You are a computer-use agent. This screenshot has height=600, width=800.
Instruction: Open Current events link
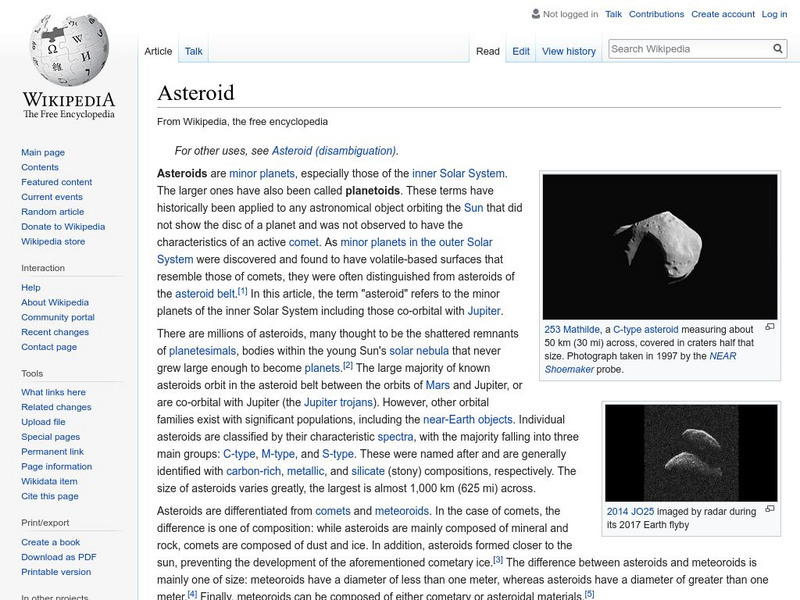[x=52, y=196]
